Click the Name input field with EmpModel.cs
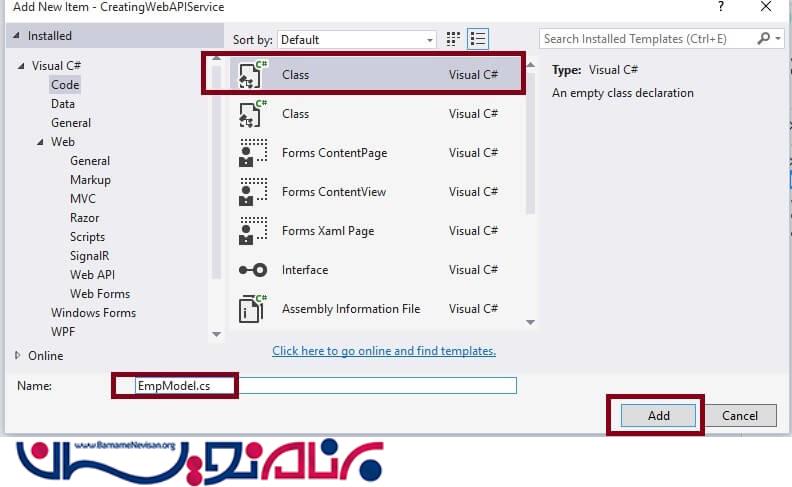The width and height of the screenshot is (792, 487). pos(326,386)
